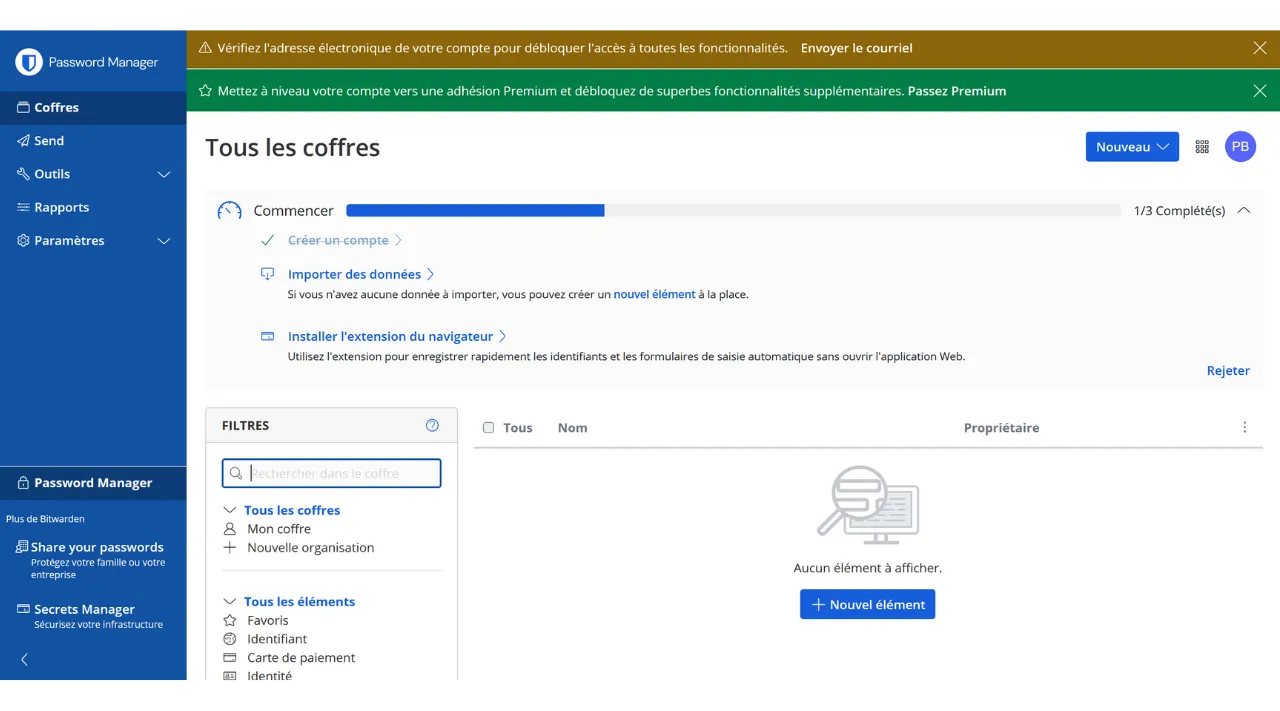1280x711 pixels.
Task: Check the Tous select-all checkbox
Action: click(488, 428)
